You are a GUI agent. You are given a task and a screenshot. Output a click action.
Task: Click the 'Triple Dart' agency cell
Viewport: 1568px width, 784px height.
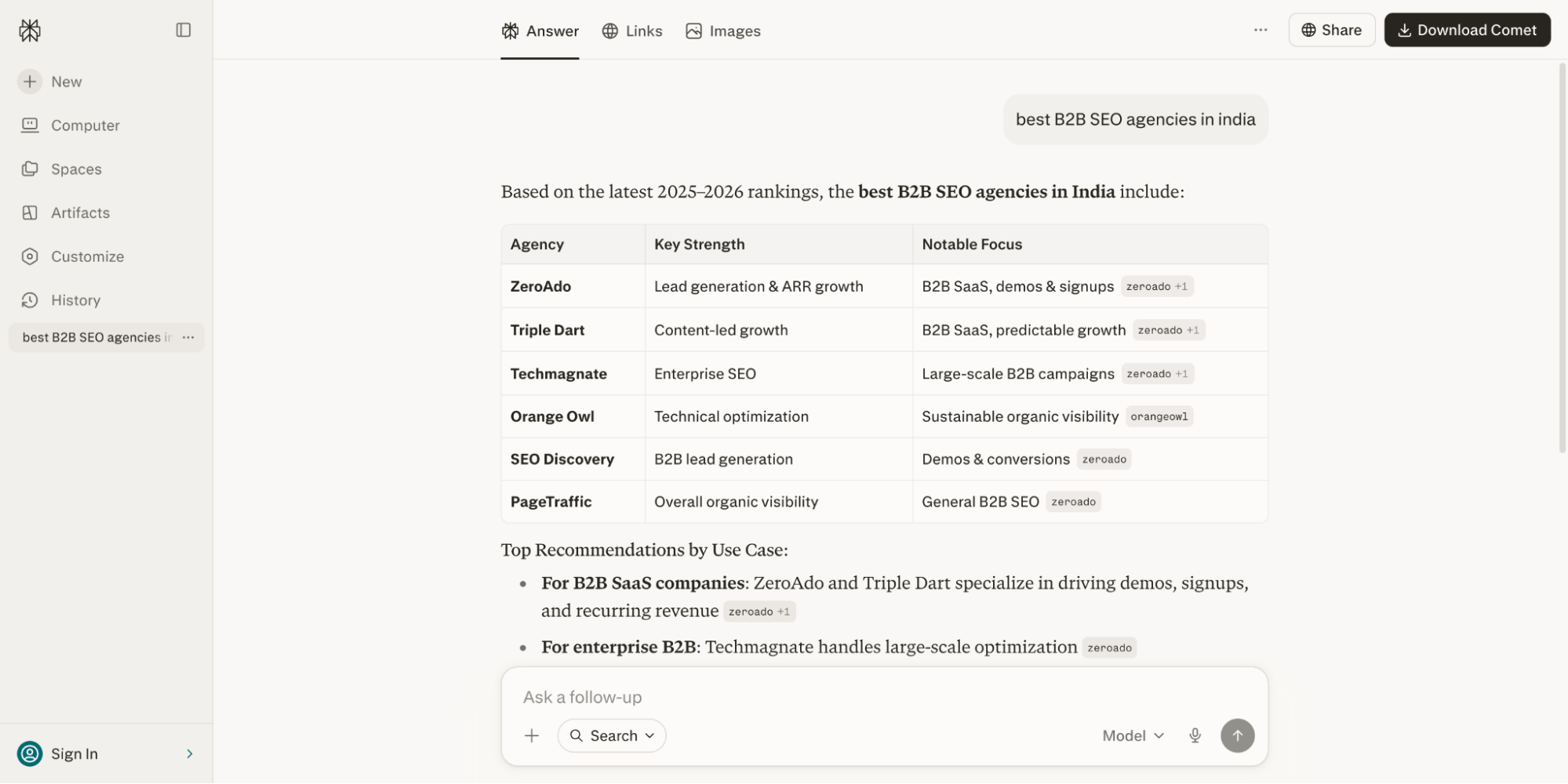pyautogui.click(x=573, y=331)
